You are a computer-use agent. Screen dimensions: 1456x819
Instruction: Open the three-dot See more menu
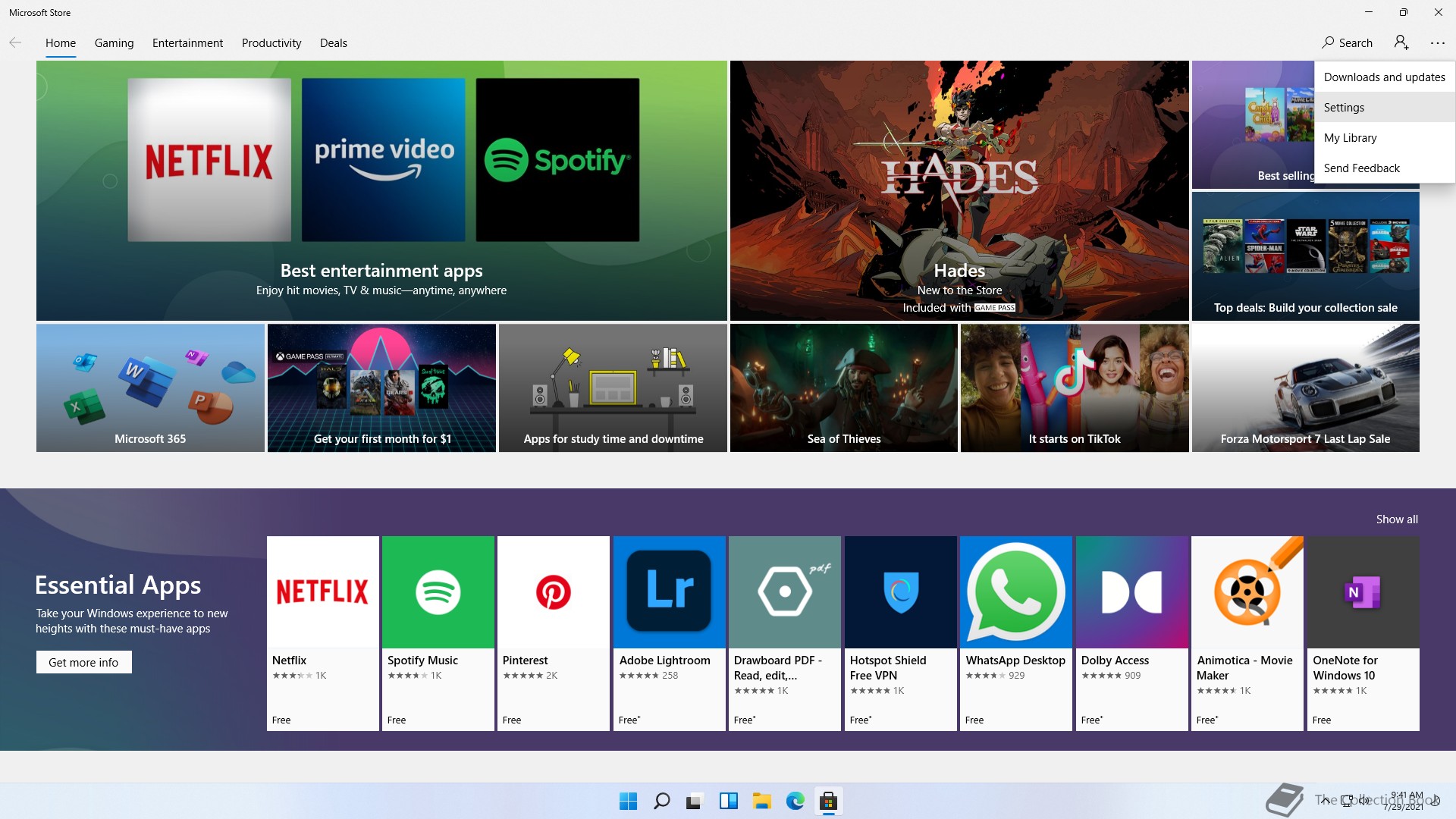[1438, 43]
